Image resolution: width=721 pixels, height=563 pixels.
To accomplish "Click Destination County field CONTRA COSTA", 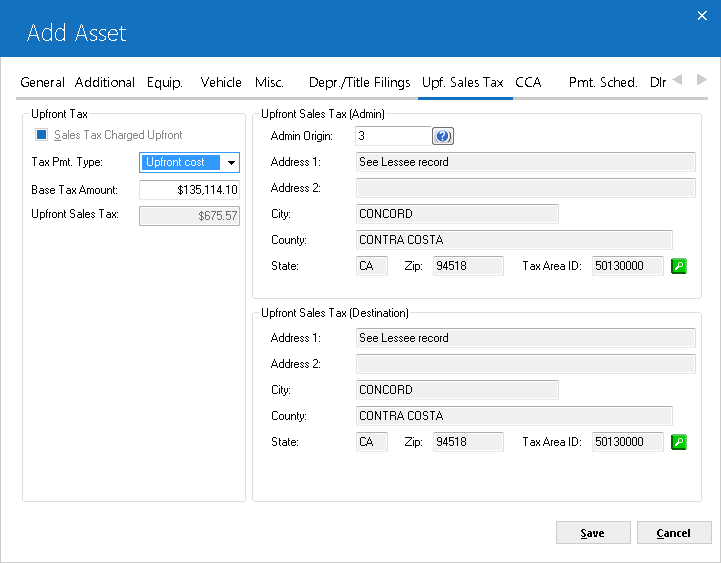I will [x=514, y=416].
